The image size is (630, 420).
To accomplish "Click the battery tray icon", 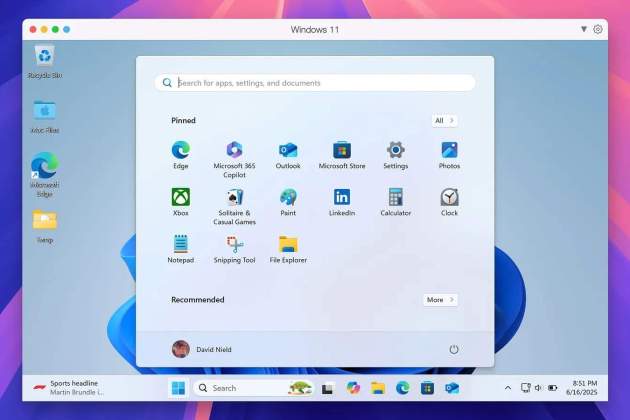I will [553, 388].
